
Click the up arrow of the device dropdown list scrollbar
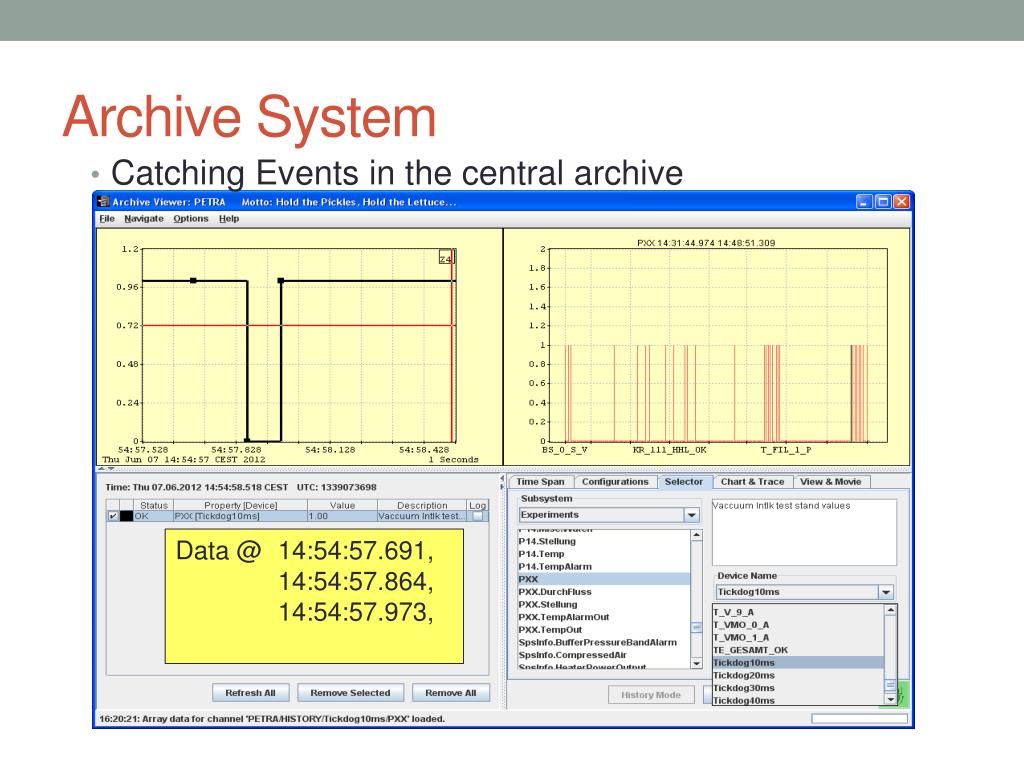coord(890,610)
